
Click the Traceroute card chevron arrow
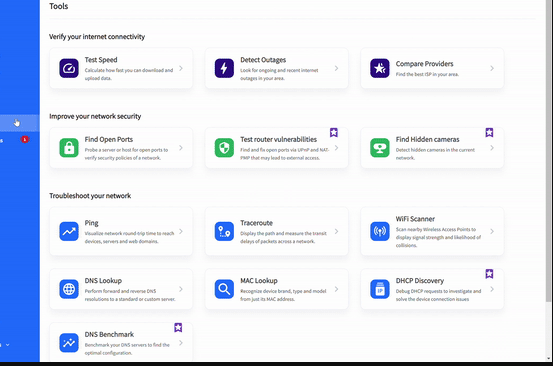click(x=336, y=231)
